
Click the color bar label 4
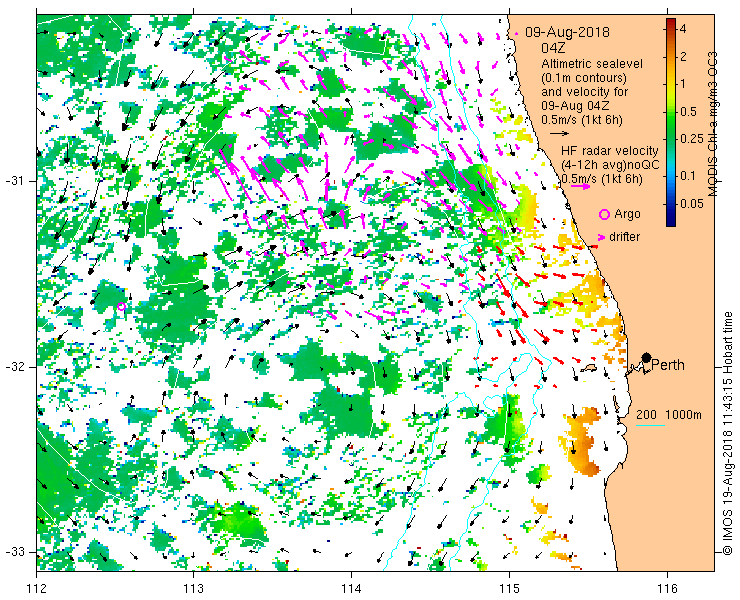click(682, 29)
